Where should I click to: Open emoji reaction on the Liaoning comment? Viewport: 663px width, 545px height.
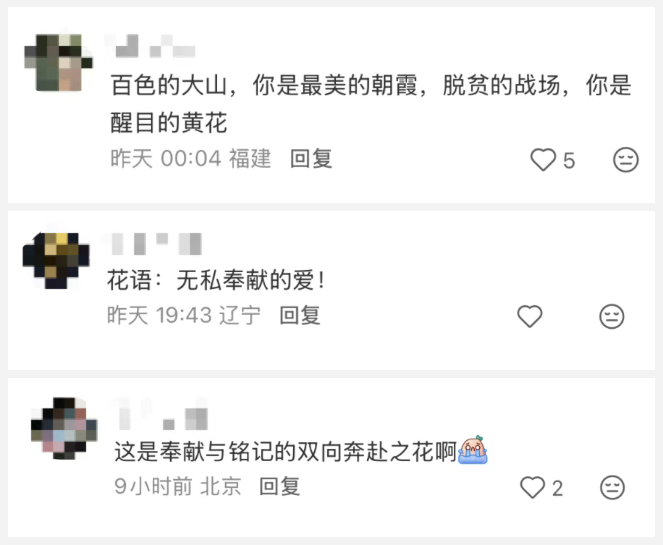612,316
